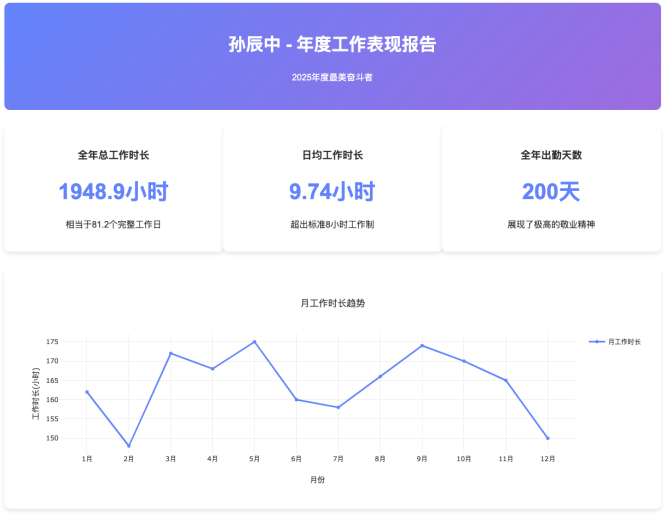Click the 9.74小时 value
This screenshot has width=666, height=517.
pyautogui.click(x=332, y=191)
